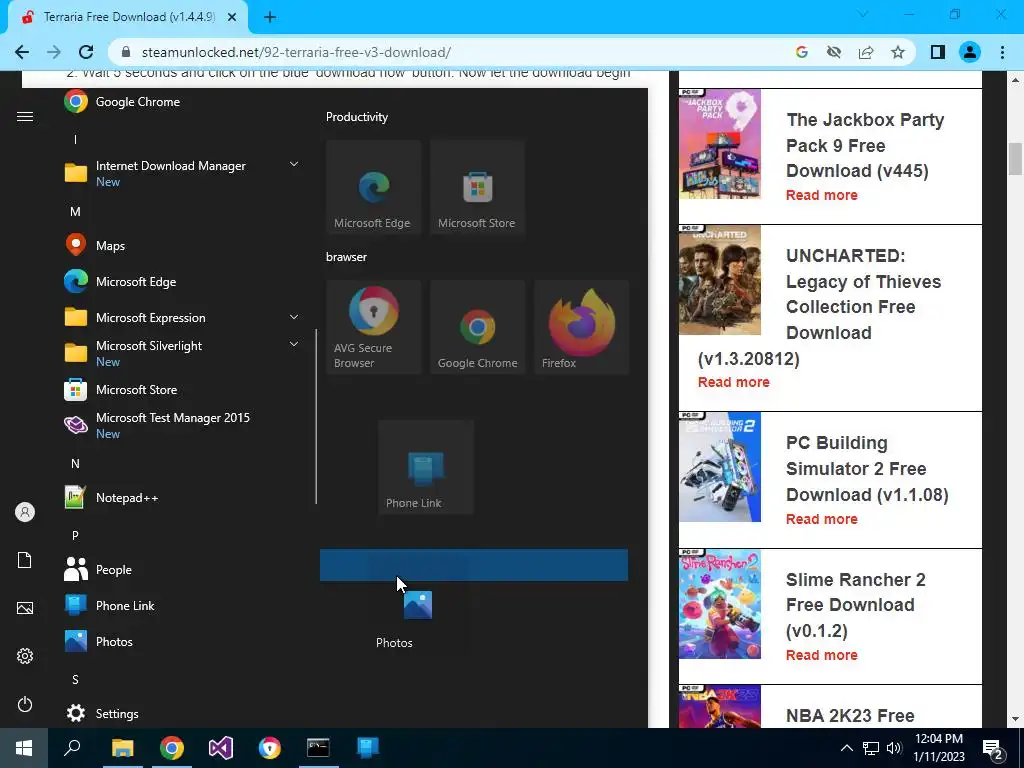Toggle Chrome side panel button
The image size is (1024, 768).
point(938,52)
